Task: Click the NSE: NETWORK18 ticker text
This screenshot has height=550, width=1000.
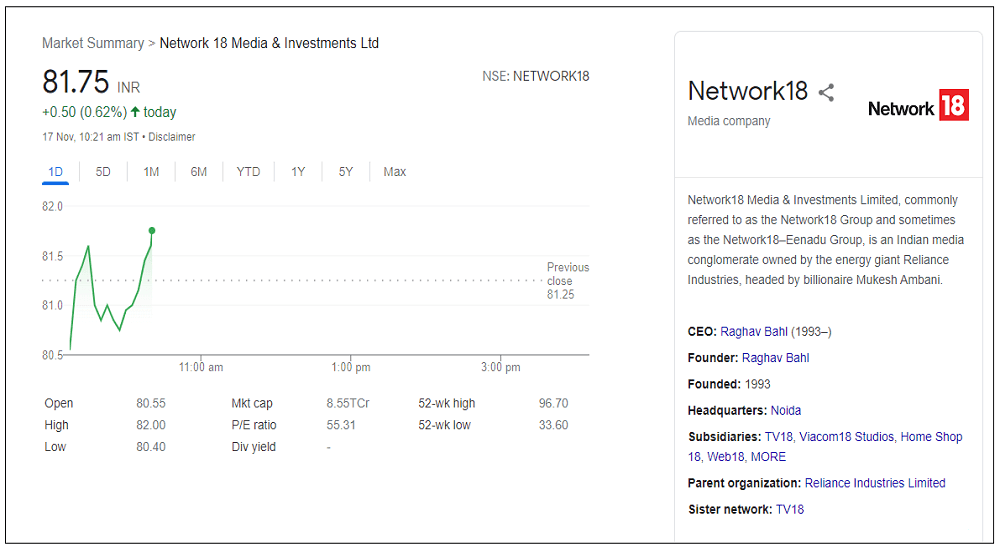Action: point(536,77)
